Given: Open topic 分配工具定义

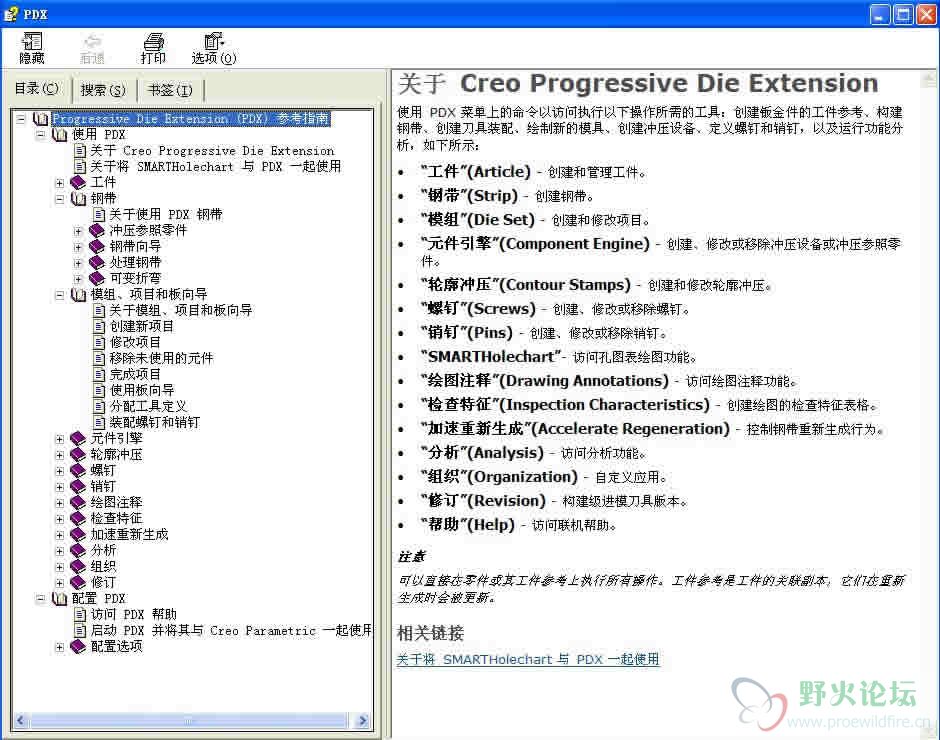Looking at the screenshot, I should point(148,407).
